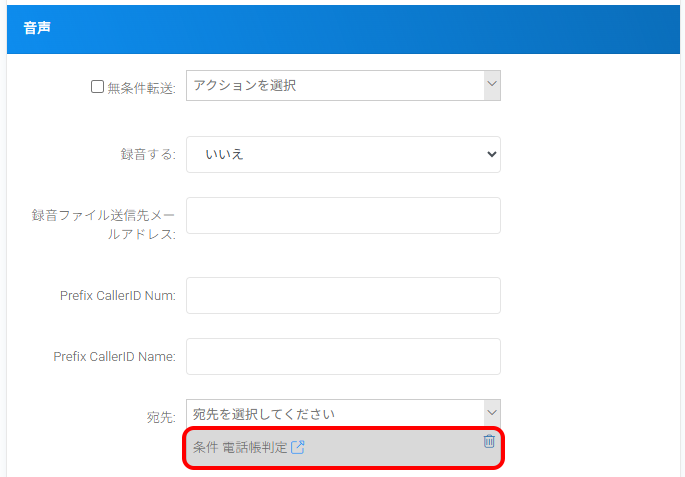Click the Prefix CallerID Num text field
The width and height of the screenshot is (685, 477).
pyautogui.click(x=343, y=295)
